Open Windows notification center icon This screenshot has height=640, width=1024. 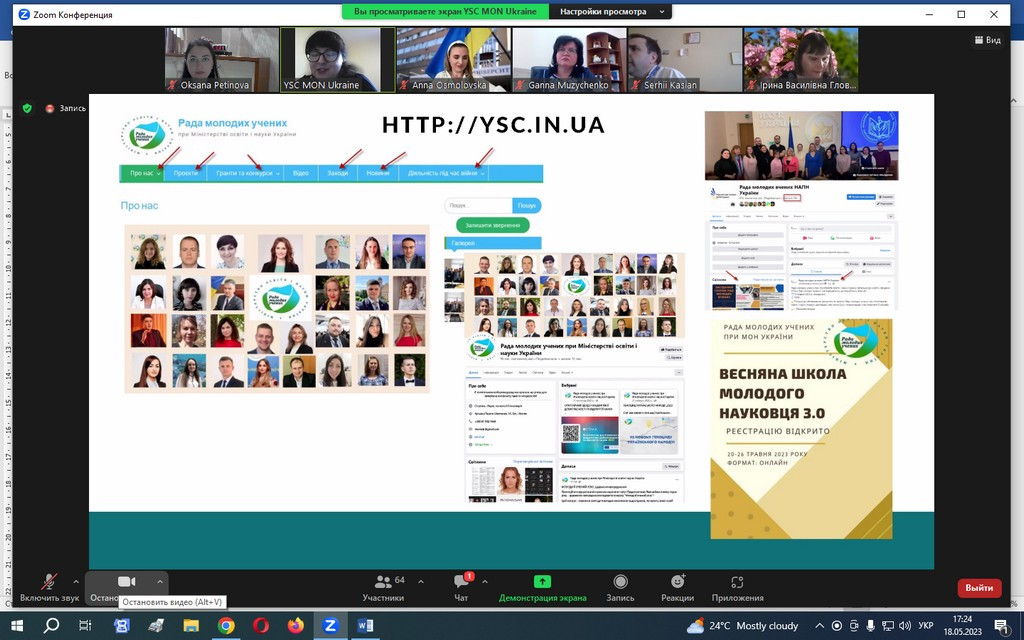[1002, 626]
